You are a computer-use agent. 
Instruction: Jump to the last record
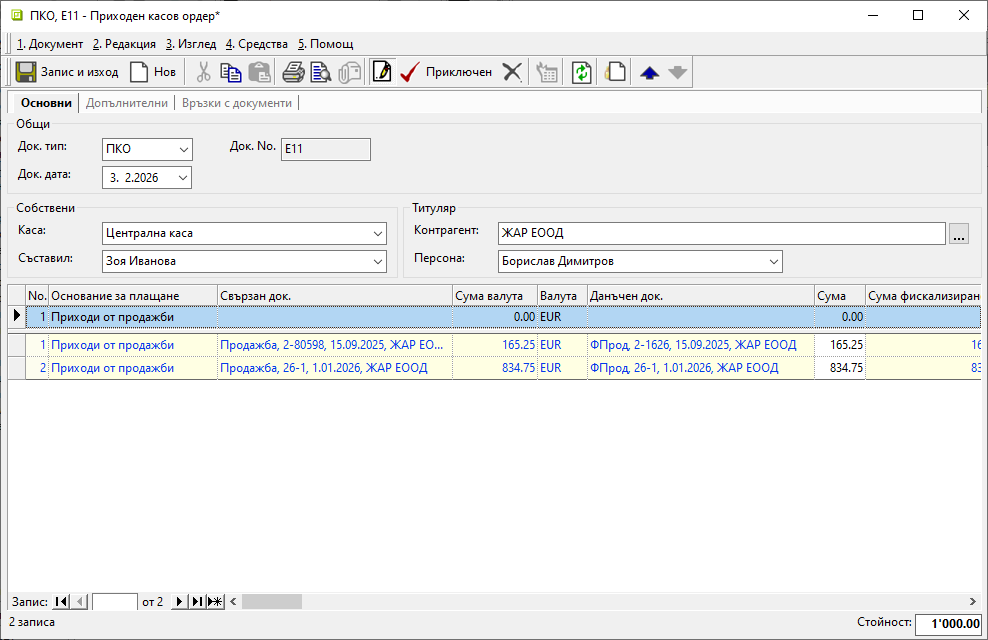197,601
